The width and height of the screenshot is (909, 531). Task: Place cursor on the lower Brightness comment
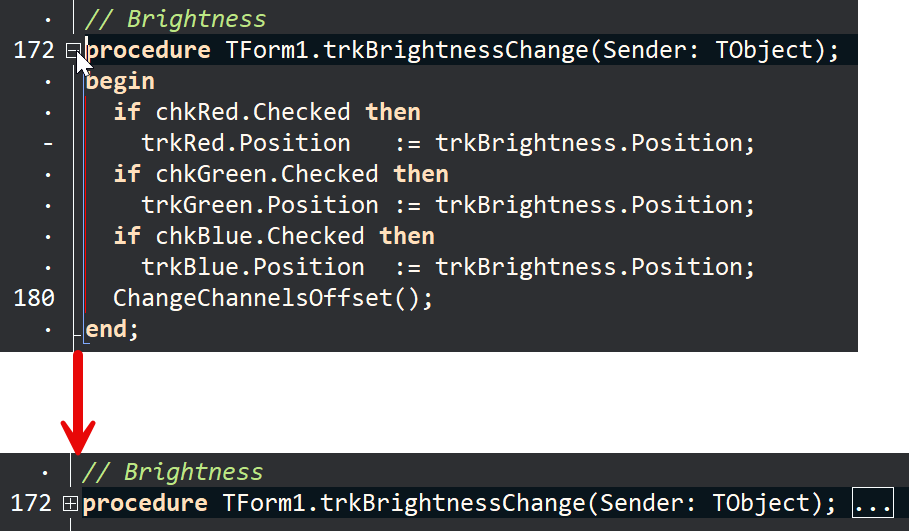(x=173, y=472)
